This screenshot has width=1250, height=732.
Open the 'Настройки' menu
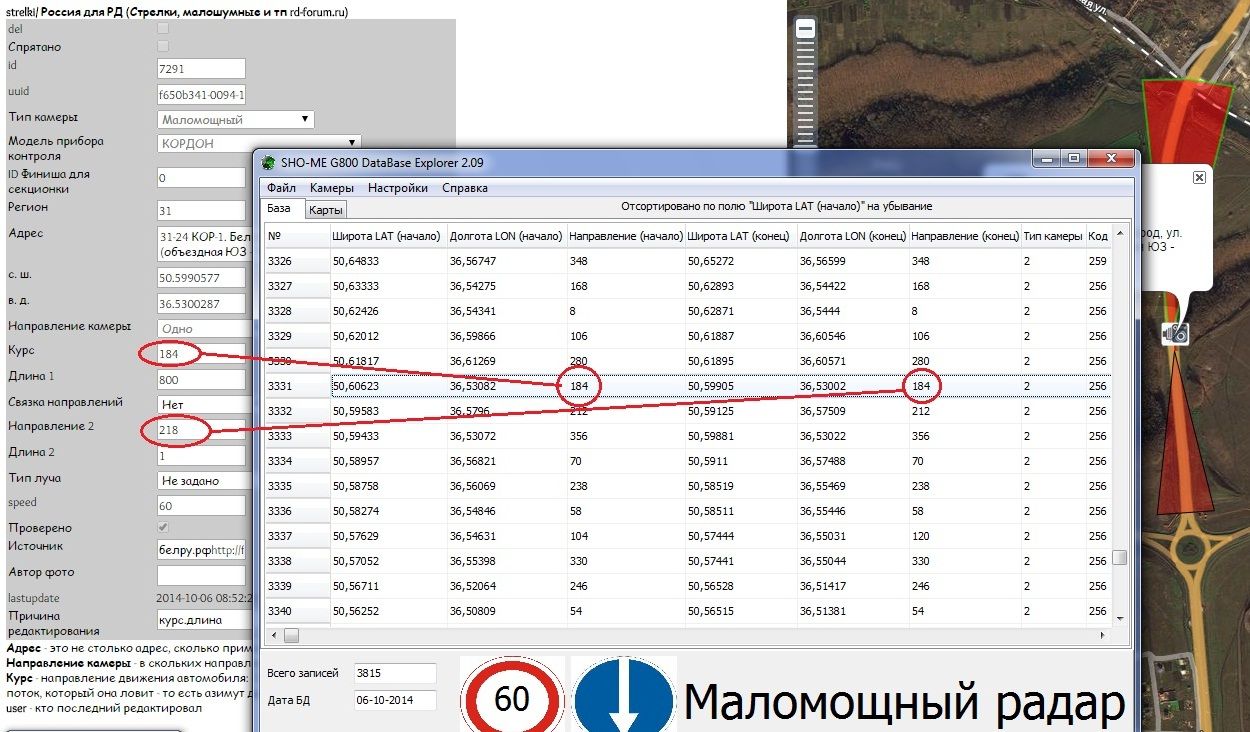click(x=397, y=188)
